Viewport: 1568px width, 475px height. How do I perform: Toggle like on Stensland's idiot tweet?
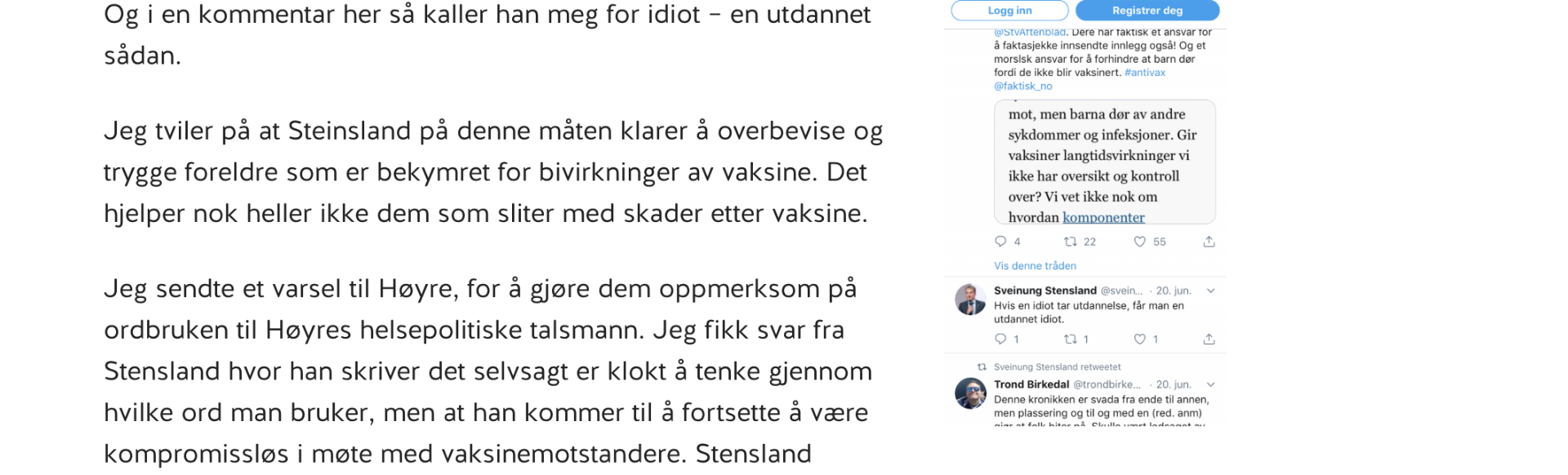tap(1138, 338)
